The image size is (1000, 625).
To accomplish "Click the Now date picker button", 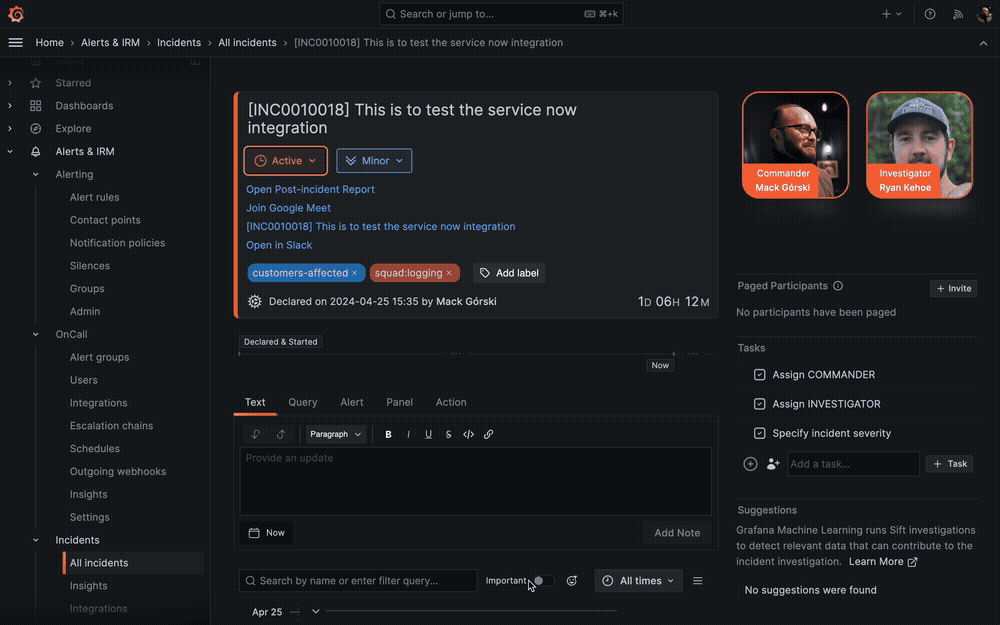I will tap(267, 533).
